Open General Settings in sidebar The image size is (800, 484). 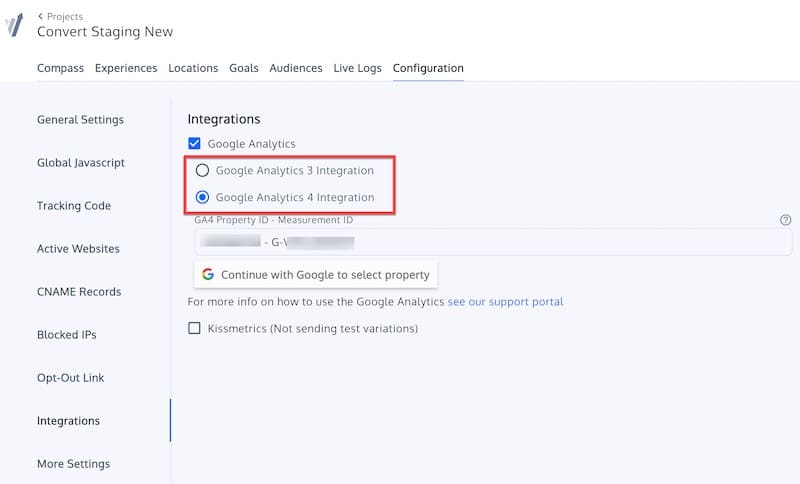80,120
